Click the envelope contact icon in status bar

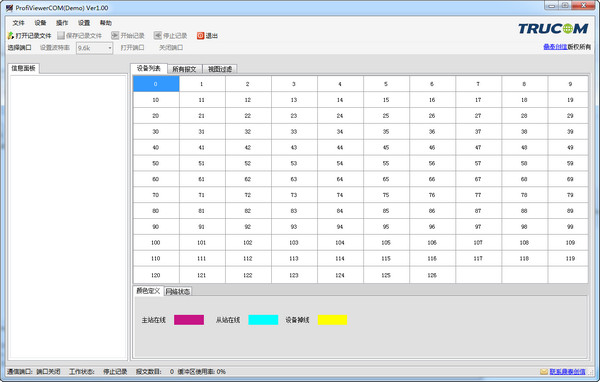544,372
